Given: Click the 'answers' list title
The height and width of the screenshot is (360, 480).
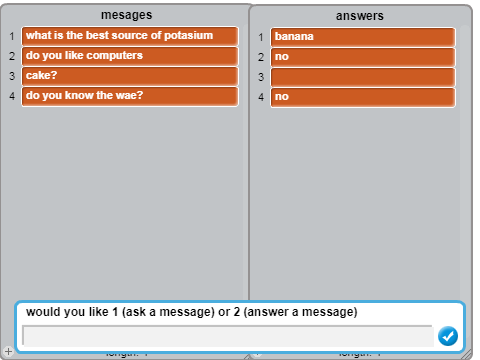Looking at the screenshot, I should 360,16.
